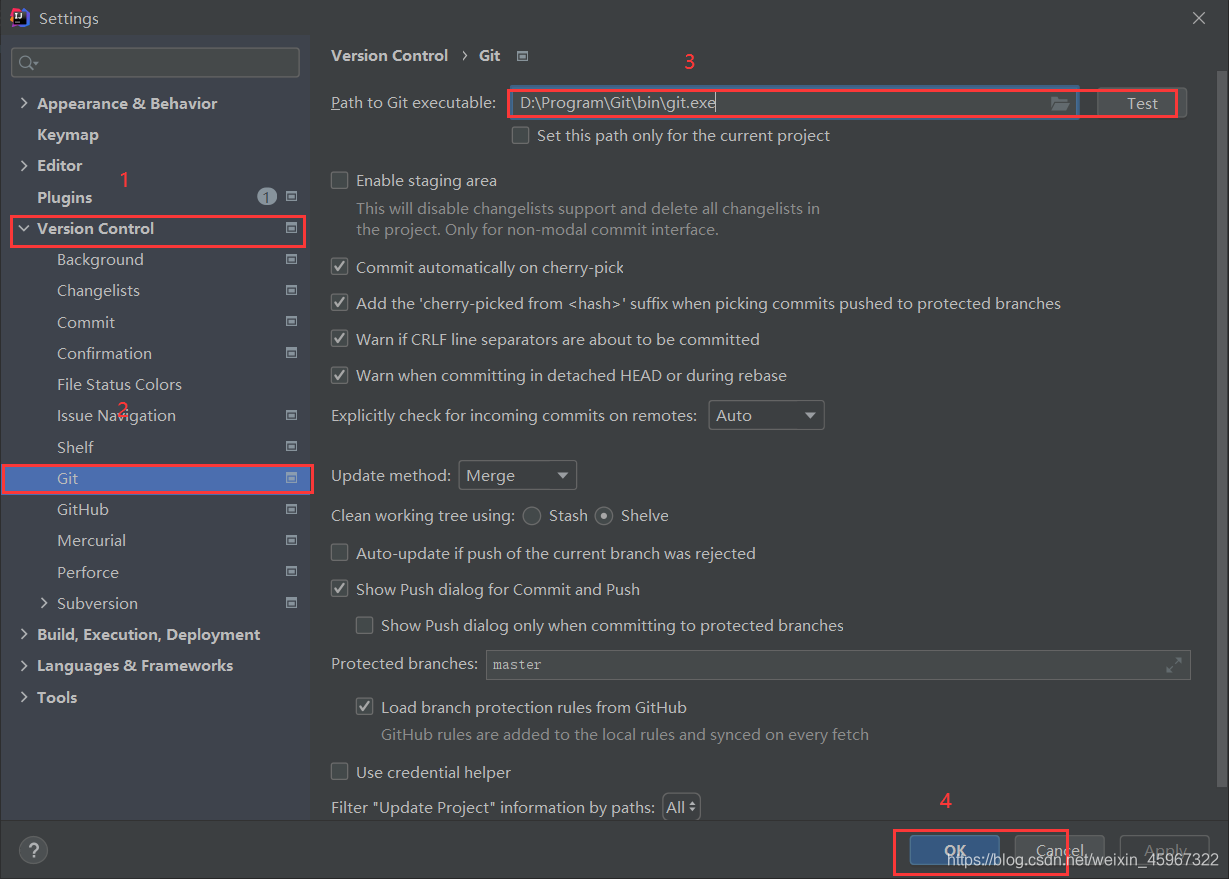Expand the Tools section
Screen dimensions: 1229x879
(x=24, y=697)
